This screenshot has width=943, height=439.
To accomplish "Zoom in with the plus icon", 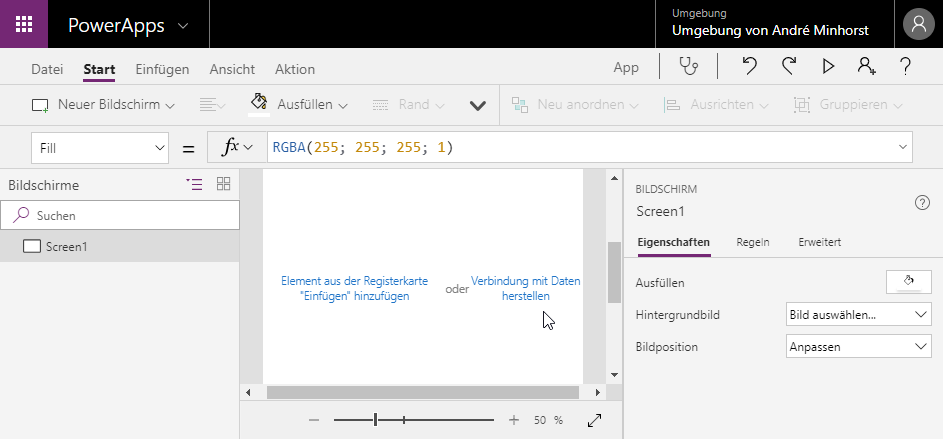I will [514, 420].
